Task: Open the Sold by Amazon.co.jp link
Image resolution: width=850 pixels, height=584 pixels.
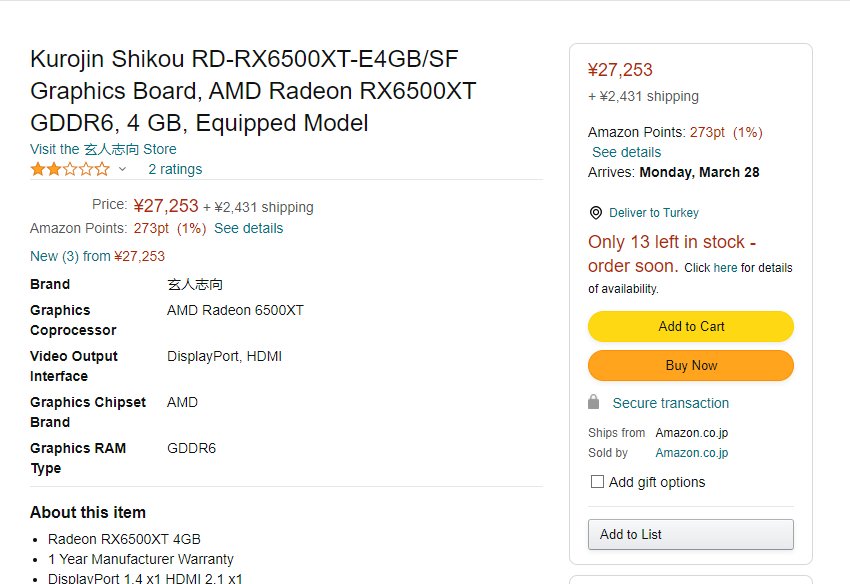Action: pyautogui.click(x=691, y=453)
